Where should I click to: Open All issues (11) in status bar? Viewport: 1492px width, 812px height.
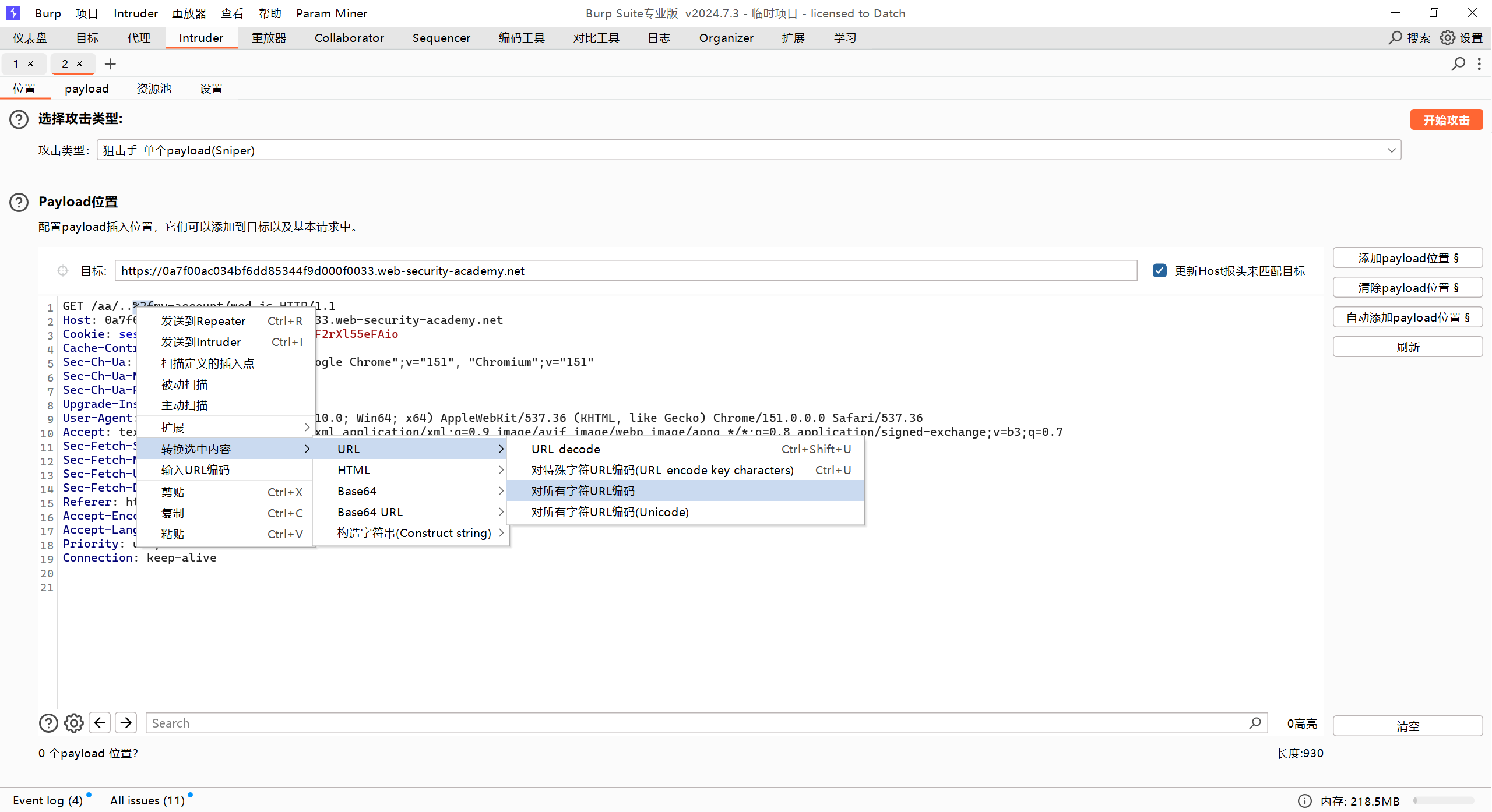(147, 801)
